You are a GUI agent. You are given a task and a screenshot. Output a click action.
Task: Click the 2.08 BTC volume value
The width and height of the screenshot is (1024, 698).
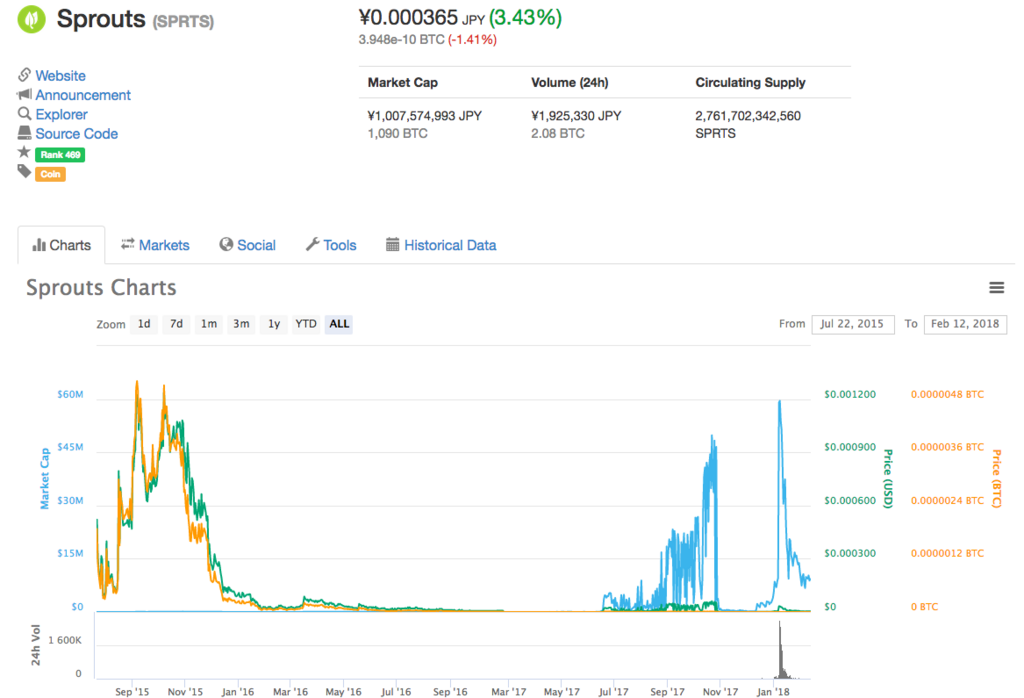[x=558, y=134]
